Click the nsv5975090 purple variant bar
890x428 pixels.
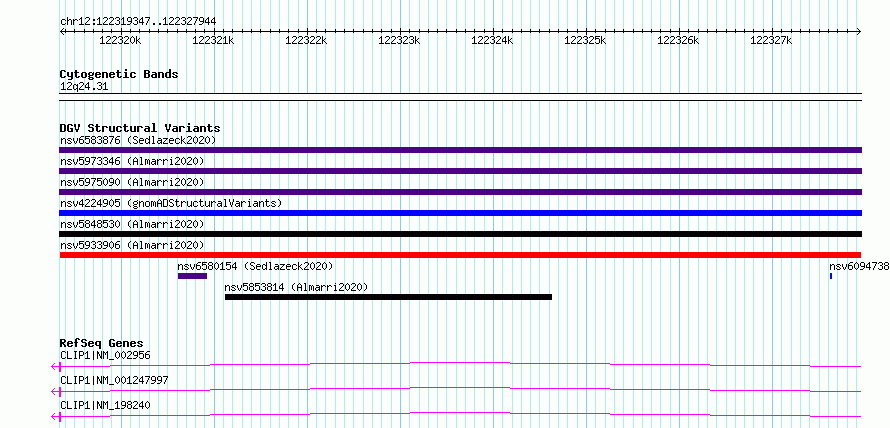(x=460, y=192)
